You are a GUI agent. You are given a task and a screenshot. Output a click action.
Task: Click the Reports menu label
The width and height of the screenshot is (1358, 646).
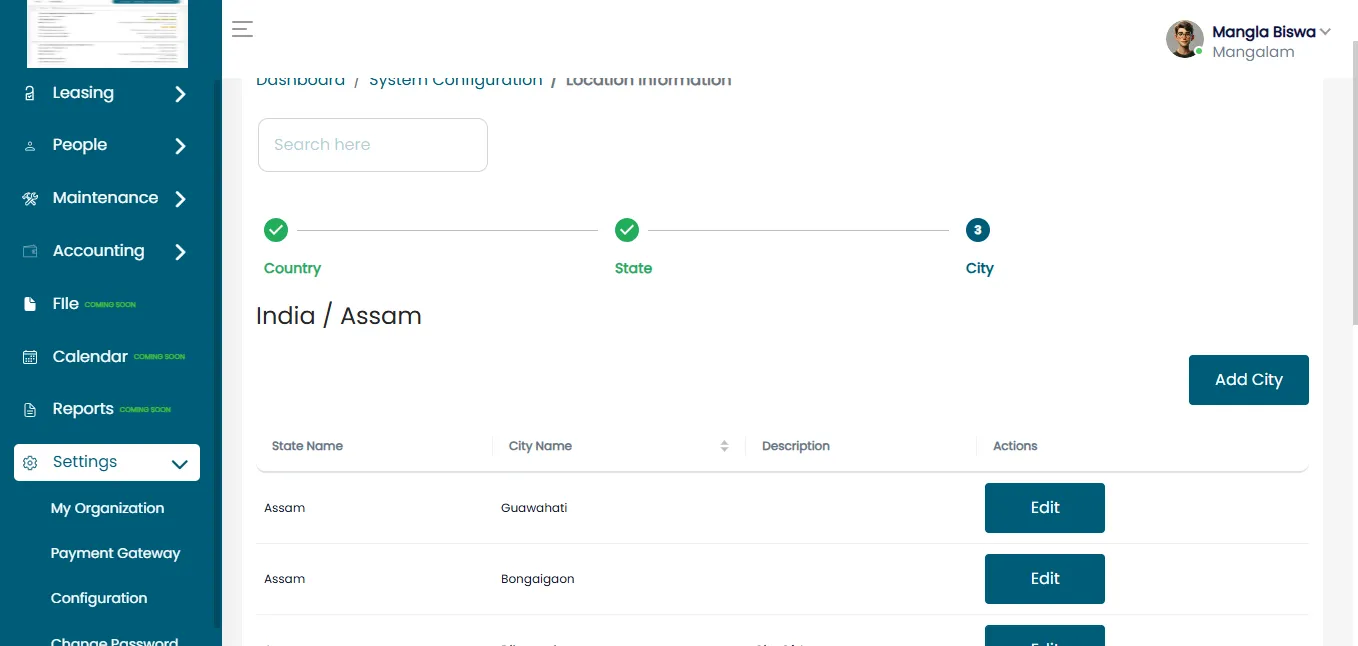83,408
